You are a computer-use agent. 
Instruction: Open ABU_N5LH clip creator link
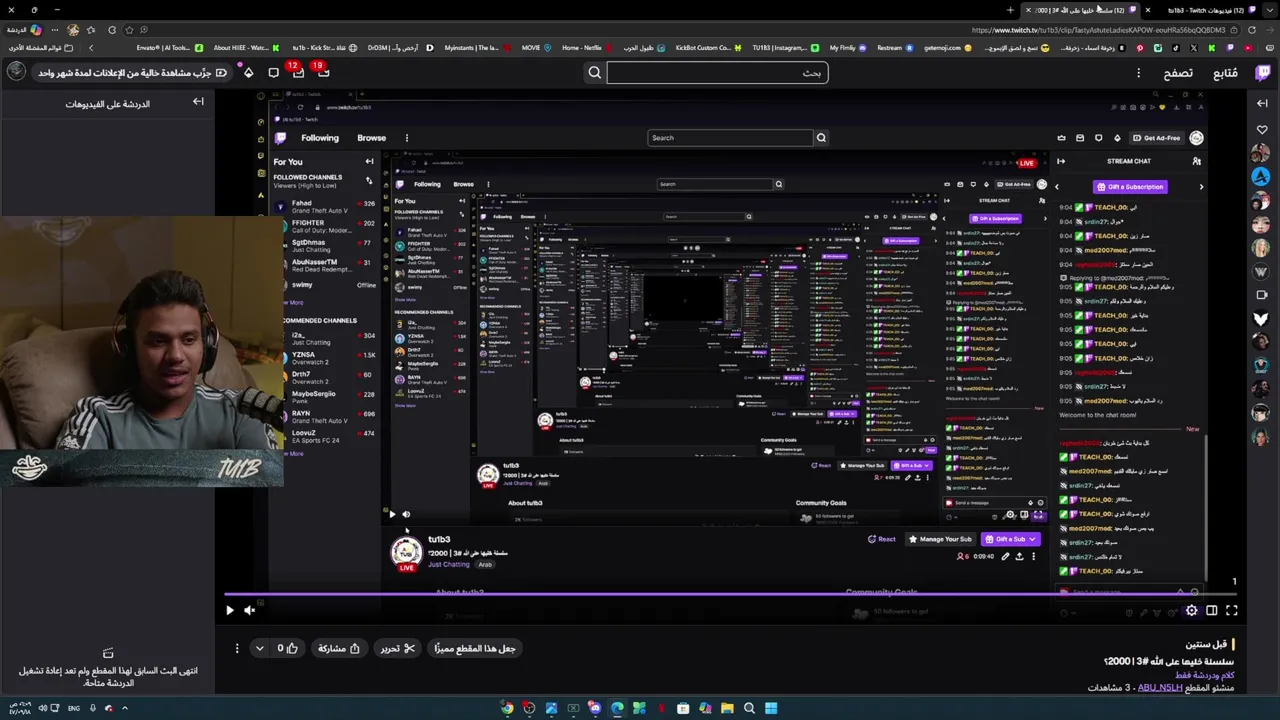(x=1159, y=687)
